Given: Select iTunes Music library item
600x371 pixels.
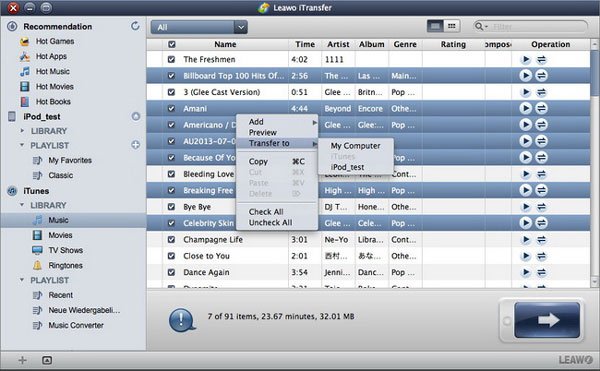Looking at the screenshot, I should click(73, 220).
